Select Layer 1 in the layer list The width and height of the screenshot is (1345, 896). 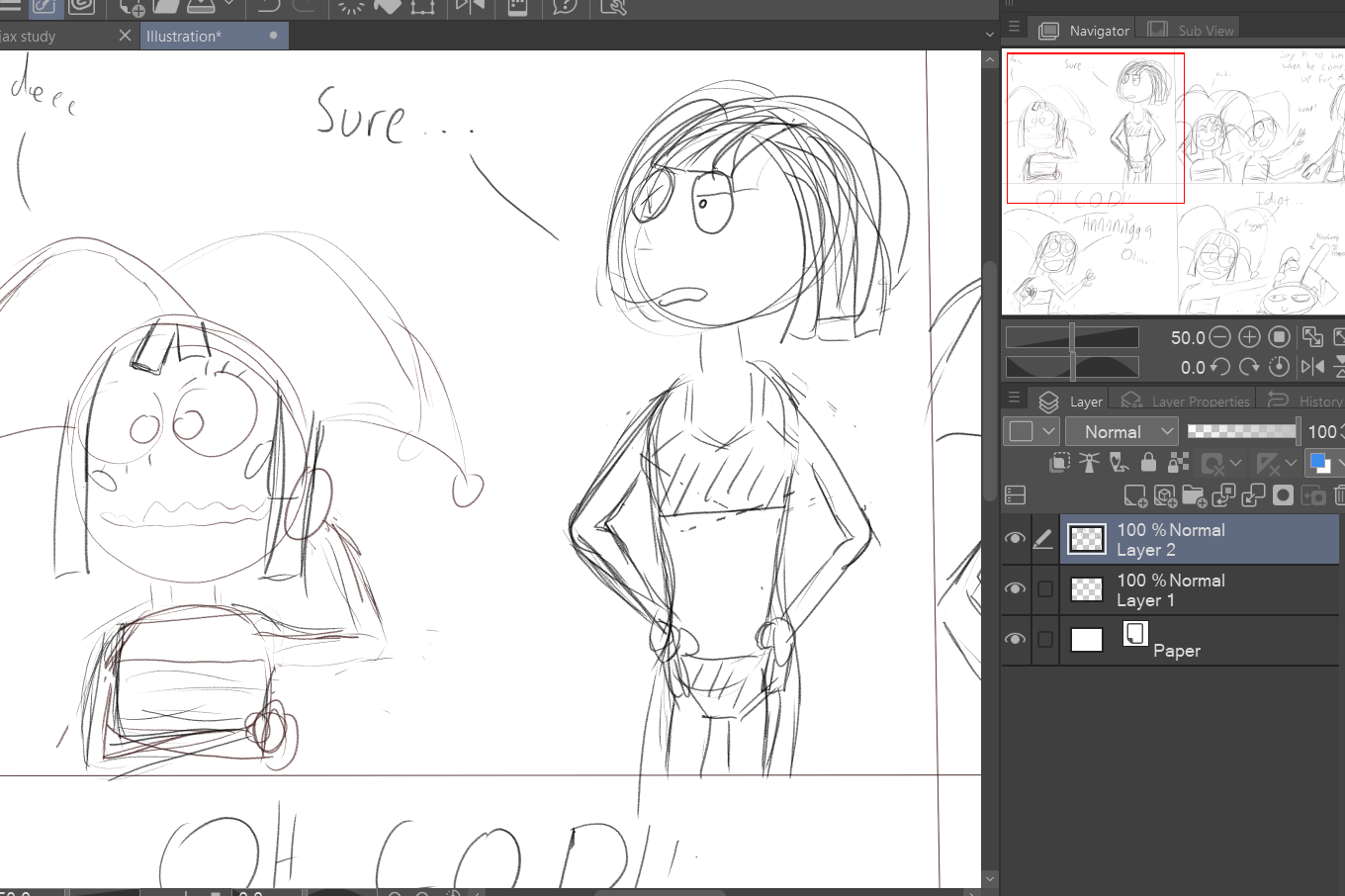tap(1200, 590)
